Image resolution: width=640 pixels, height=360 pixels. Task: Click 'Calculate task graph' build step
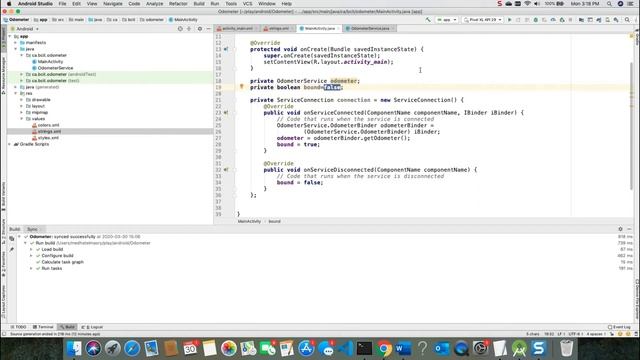[62, 262]
